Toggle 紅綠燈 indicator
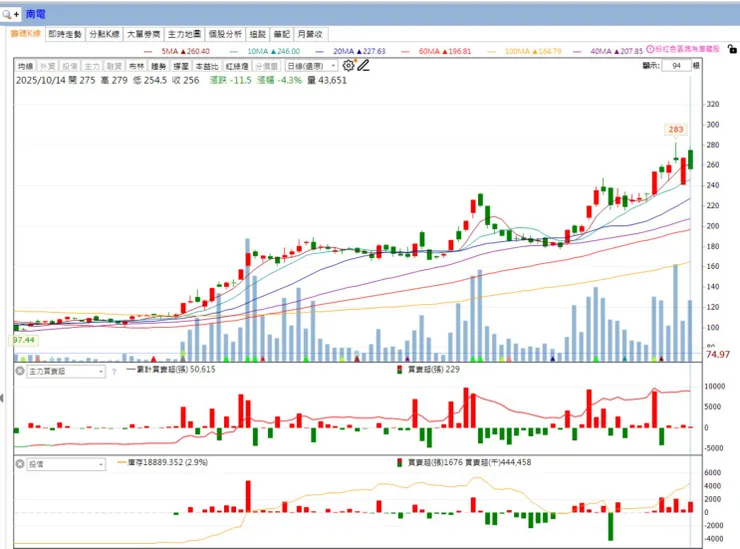 [x=237, y=66]
